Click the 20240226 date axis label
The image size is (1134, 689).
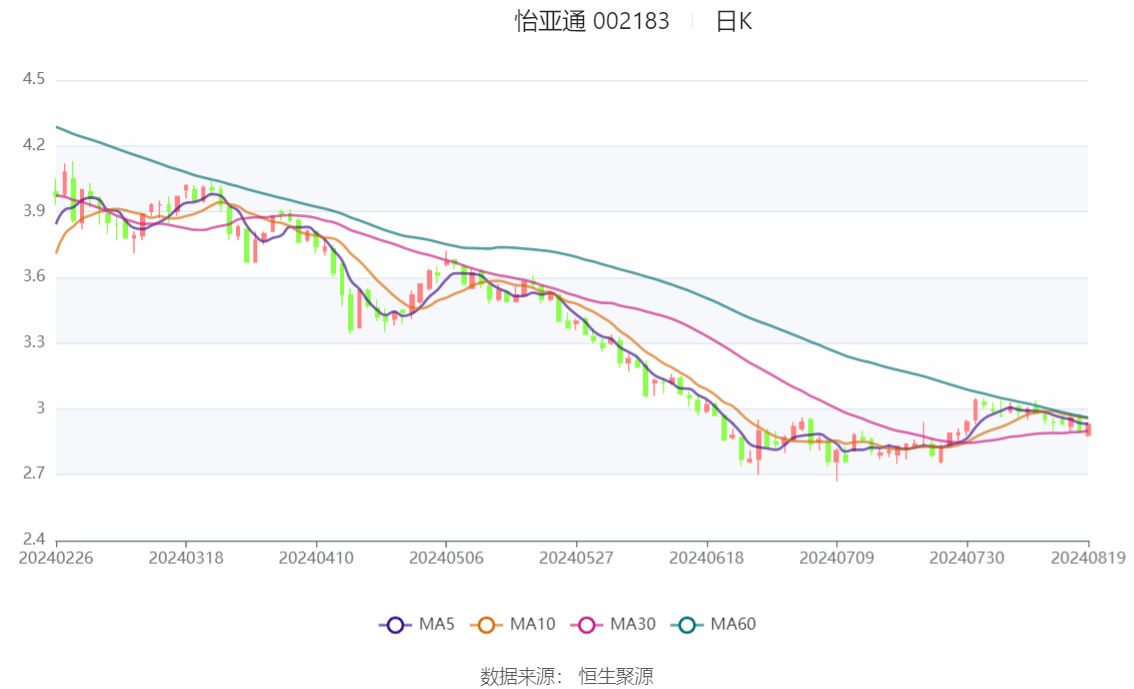pos(56,558)
